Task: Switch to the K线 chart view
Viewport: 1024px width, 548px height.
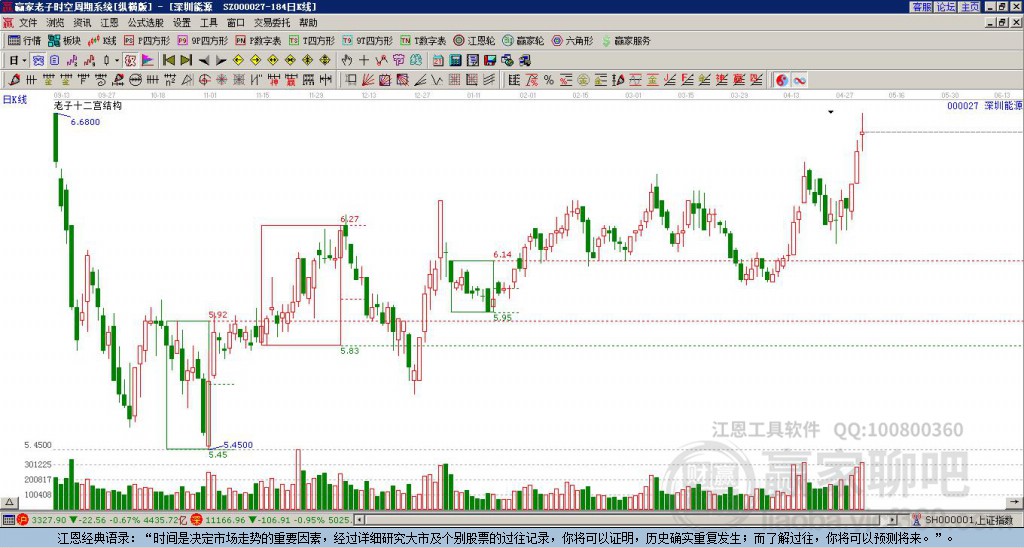Action: (103, 40)
